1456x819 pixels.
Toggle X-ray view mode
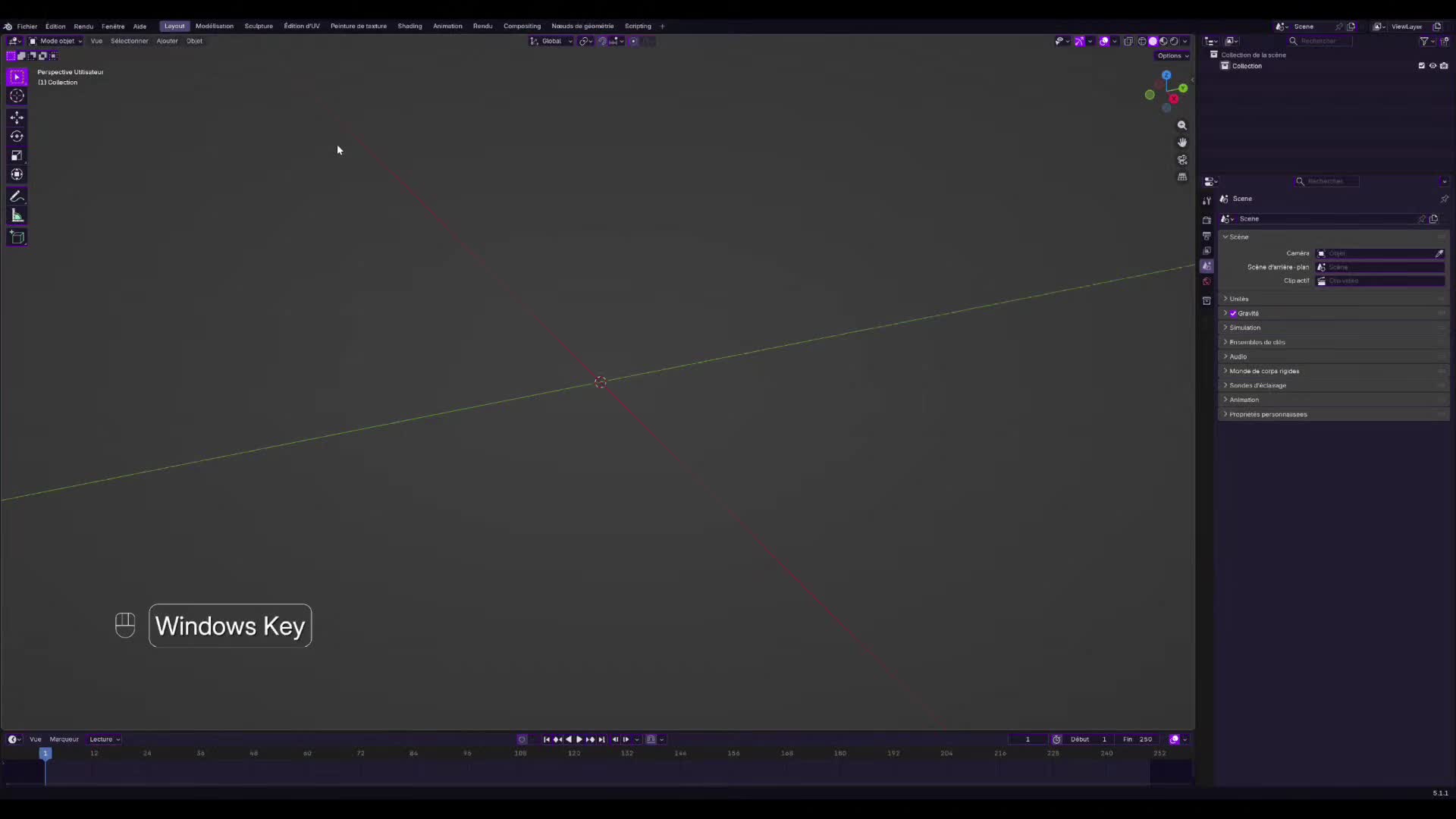coord(1128,41)
